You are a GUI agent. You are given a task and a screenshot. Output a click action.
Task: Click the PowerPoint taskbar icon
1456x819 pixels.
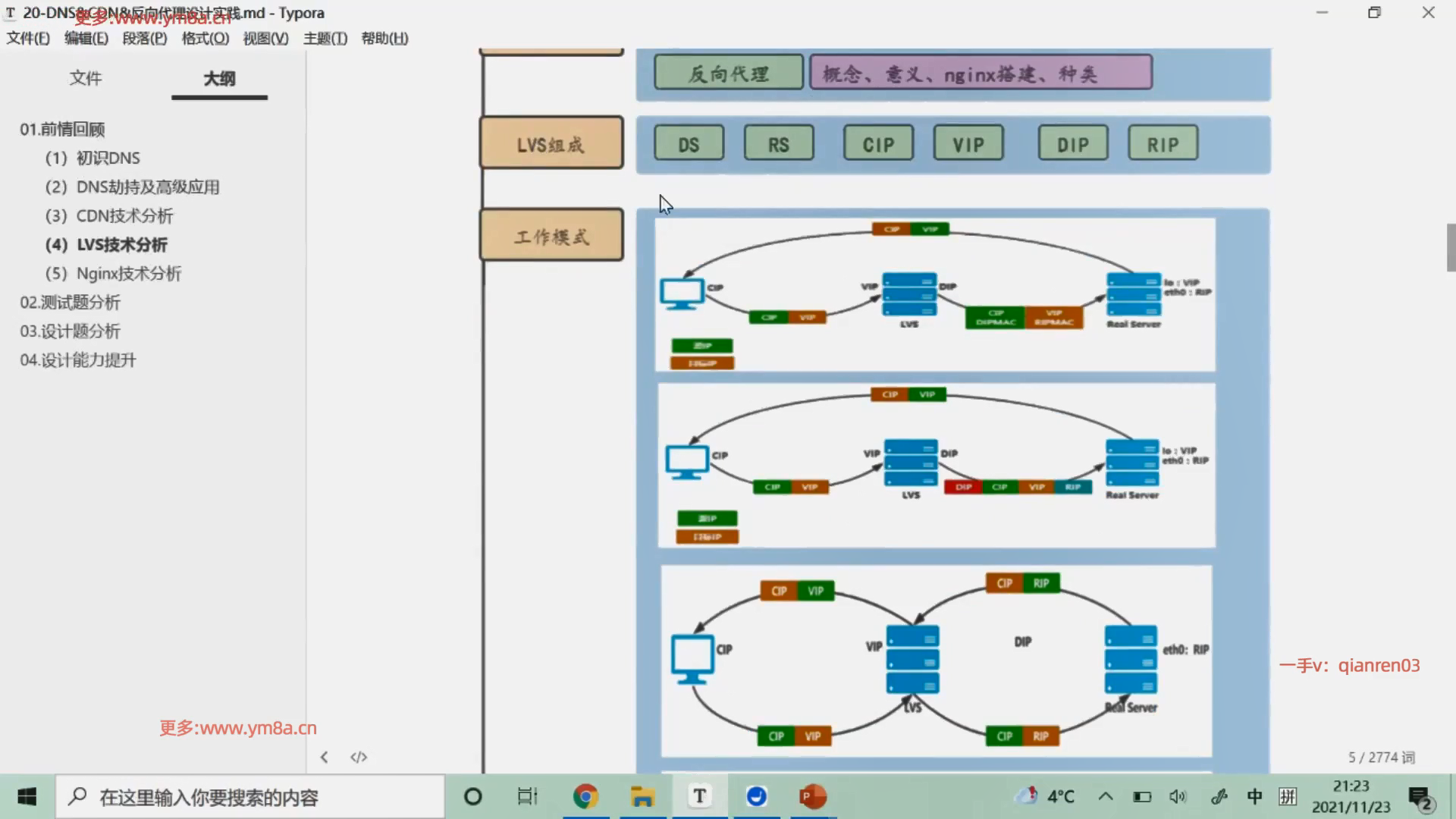(812, 796)
